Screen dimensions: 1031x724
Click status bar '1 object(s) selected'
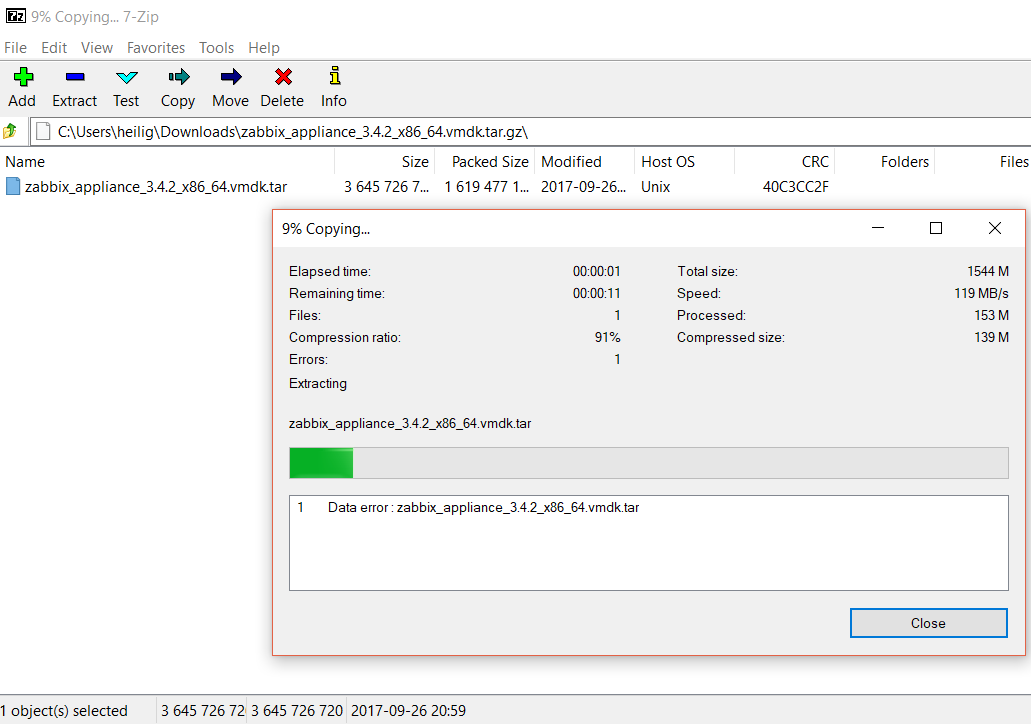pyautogui.click(x=64, y=711)
